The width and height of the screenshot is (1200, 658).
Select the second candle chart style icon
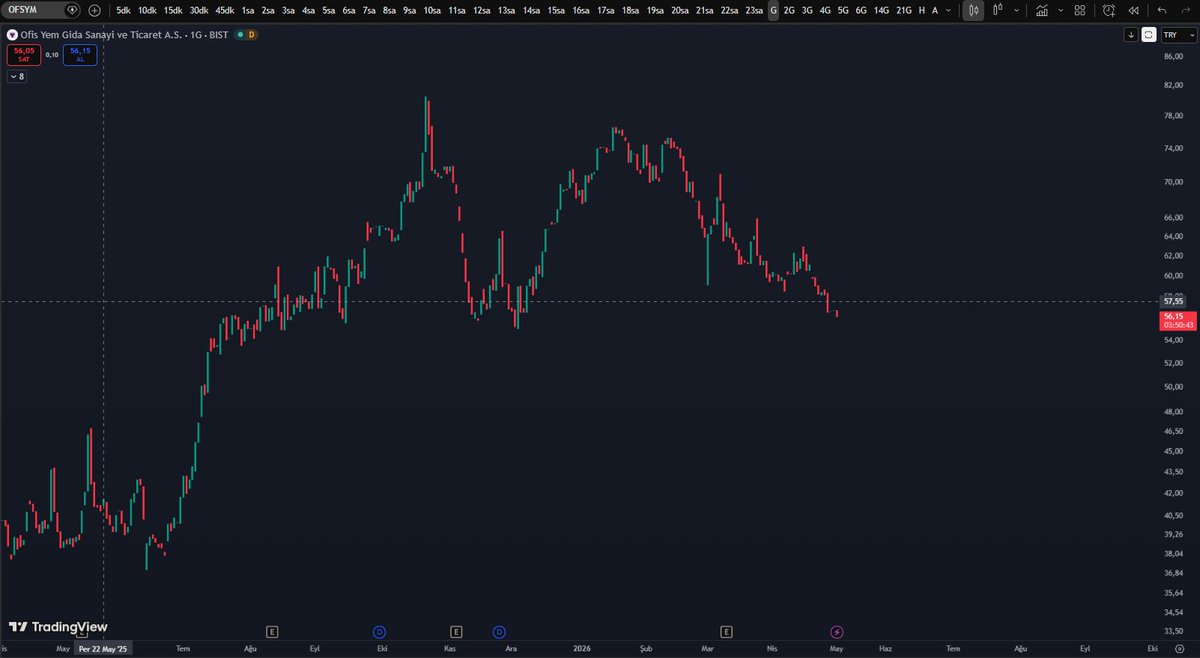tap(998, 10)
